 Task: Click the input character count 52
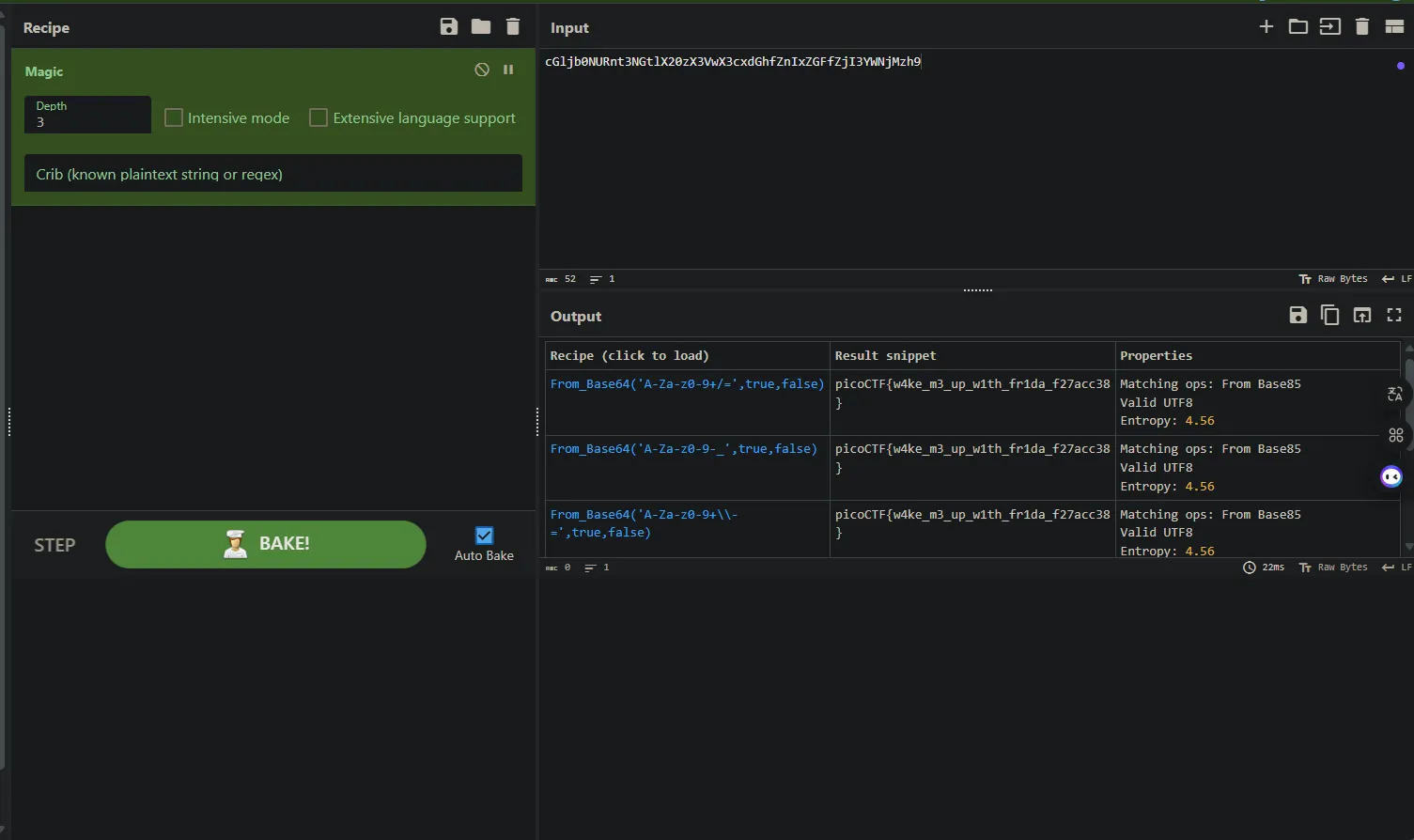point(561,279)
